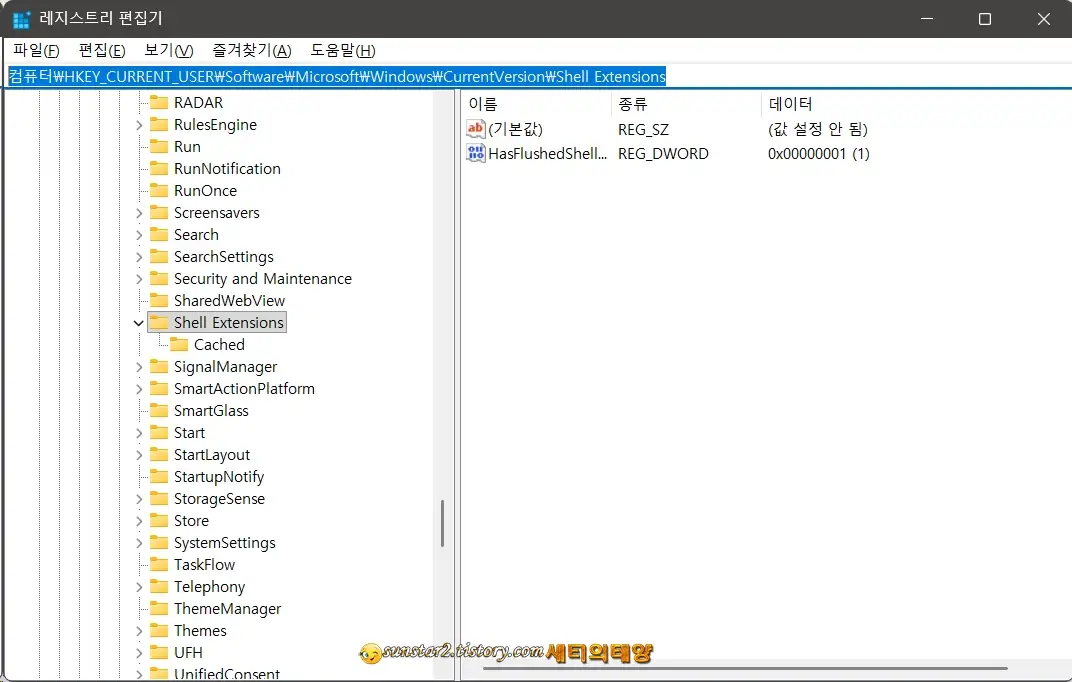The height and width of the screenshot is (682, 1072).
Task: Select the Store folder icon
Action: 159,520
